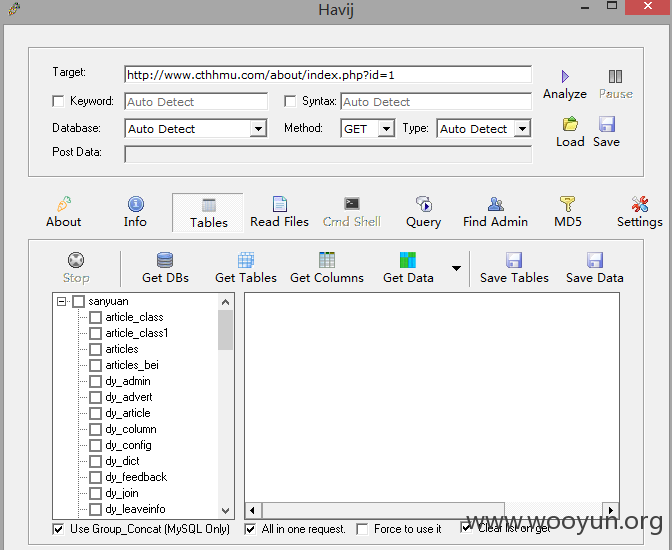Screen dimensions: 672x550
Task: Check the dy_admin table checkbox
Action: [95, 382]
